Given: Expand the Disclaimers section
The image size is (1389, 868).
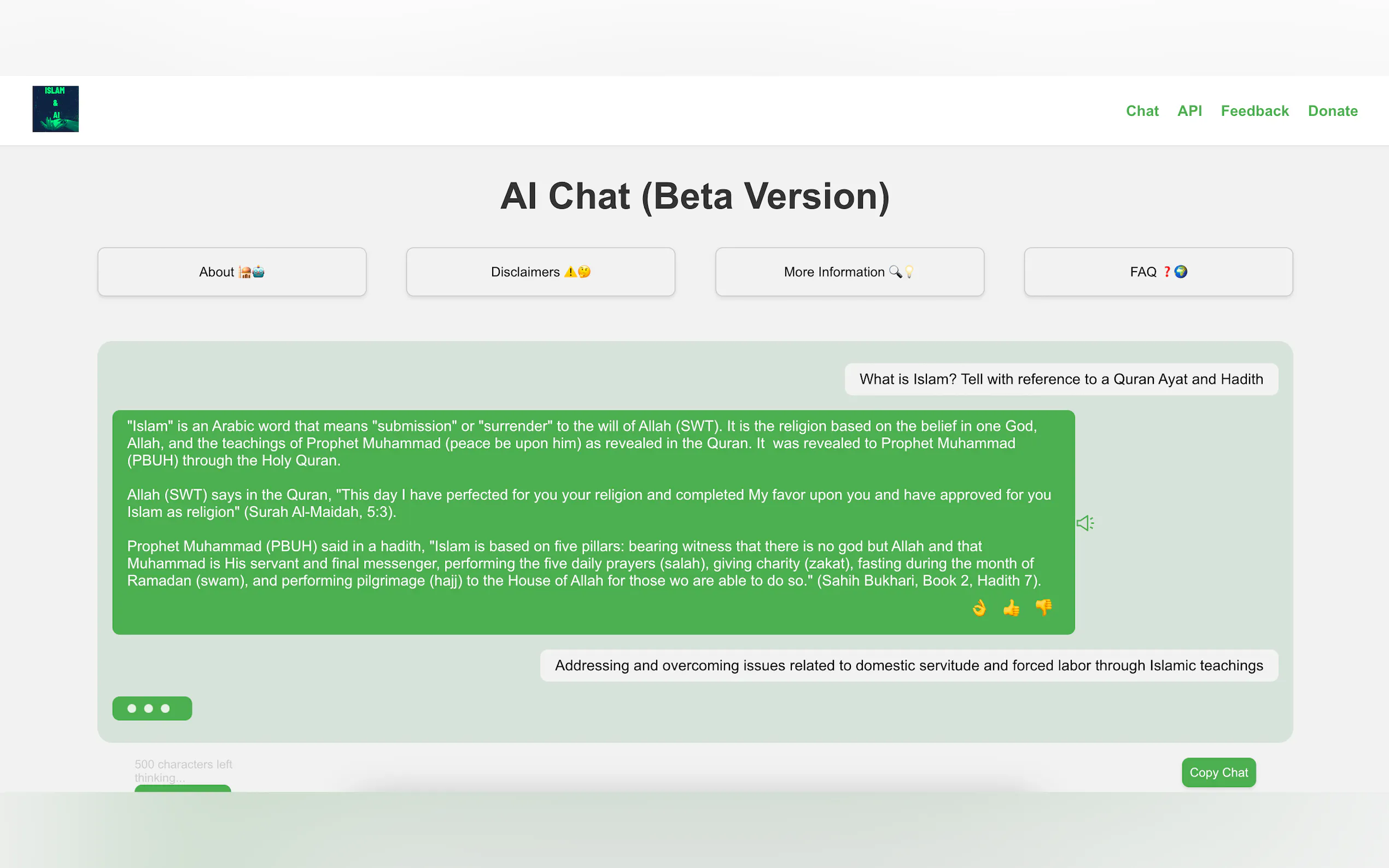Looking at the screenshot, I should 540,272.
